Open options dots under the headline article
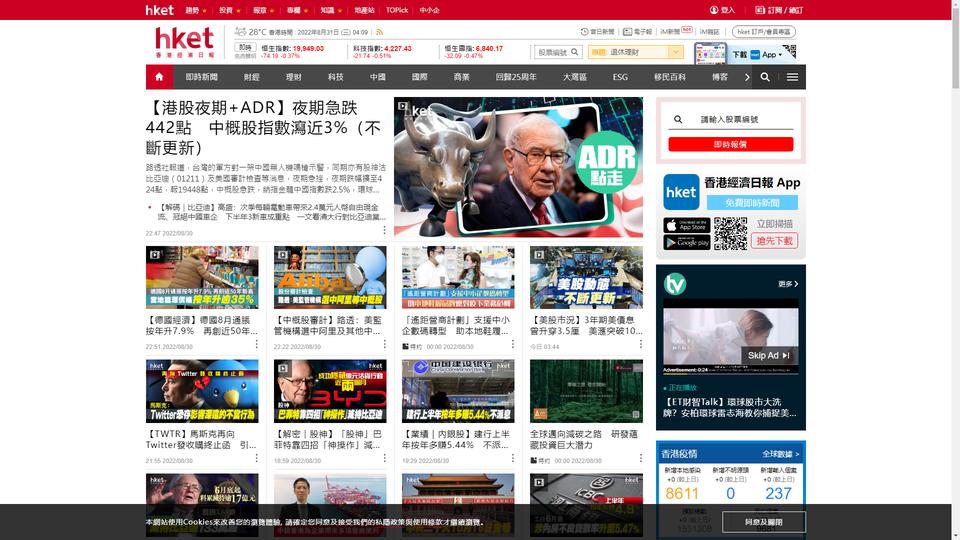This screenshot has height=540, width=960. click(384, 230)
